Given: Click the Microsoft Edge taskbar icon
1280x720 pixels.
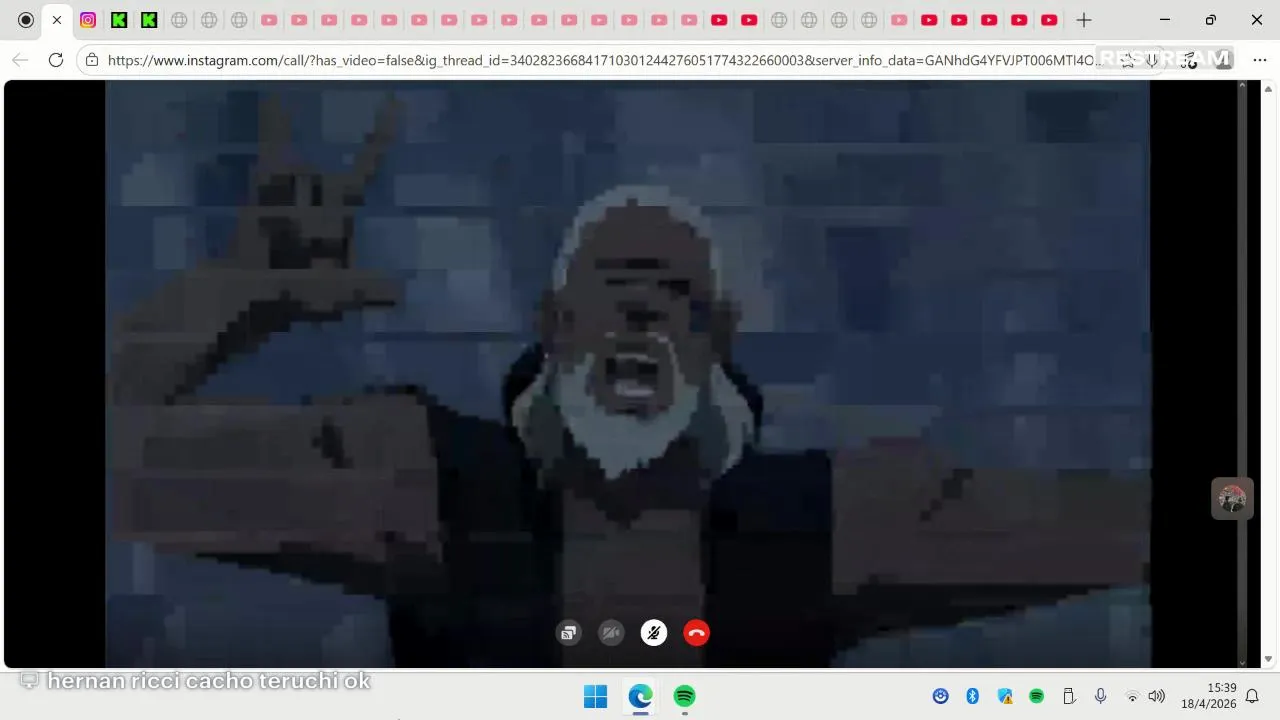Looking at the screenshot, I should (640, 696).
